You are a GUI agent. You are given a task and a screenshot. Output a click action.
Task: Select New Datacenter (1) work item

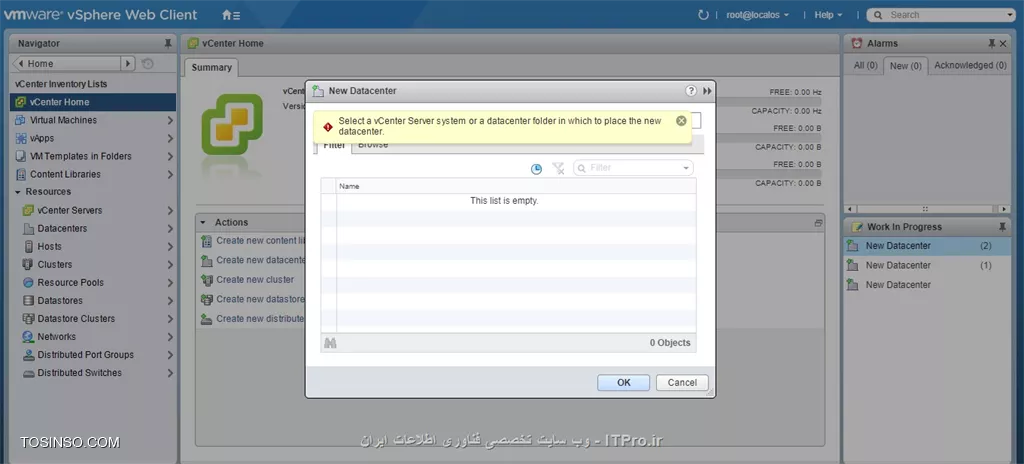927,265
